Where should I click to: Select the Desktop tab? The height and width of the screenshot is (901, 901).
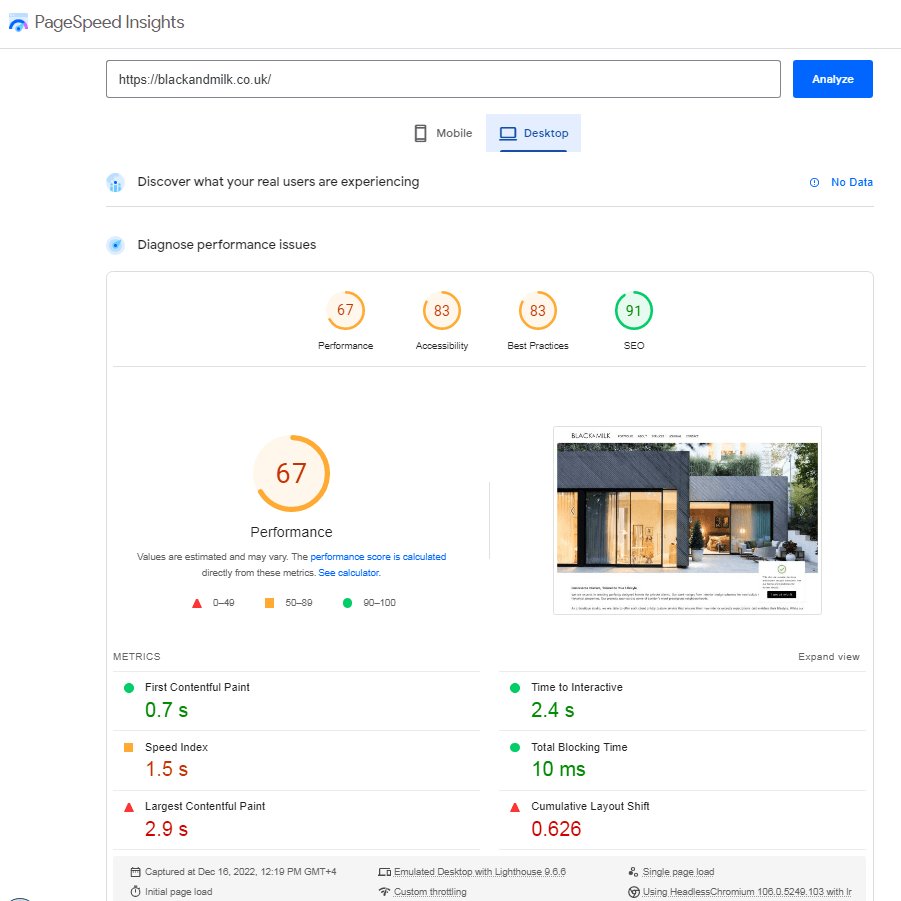[x=534, y=133]
